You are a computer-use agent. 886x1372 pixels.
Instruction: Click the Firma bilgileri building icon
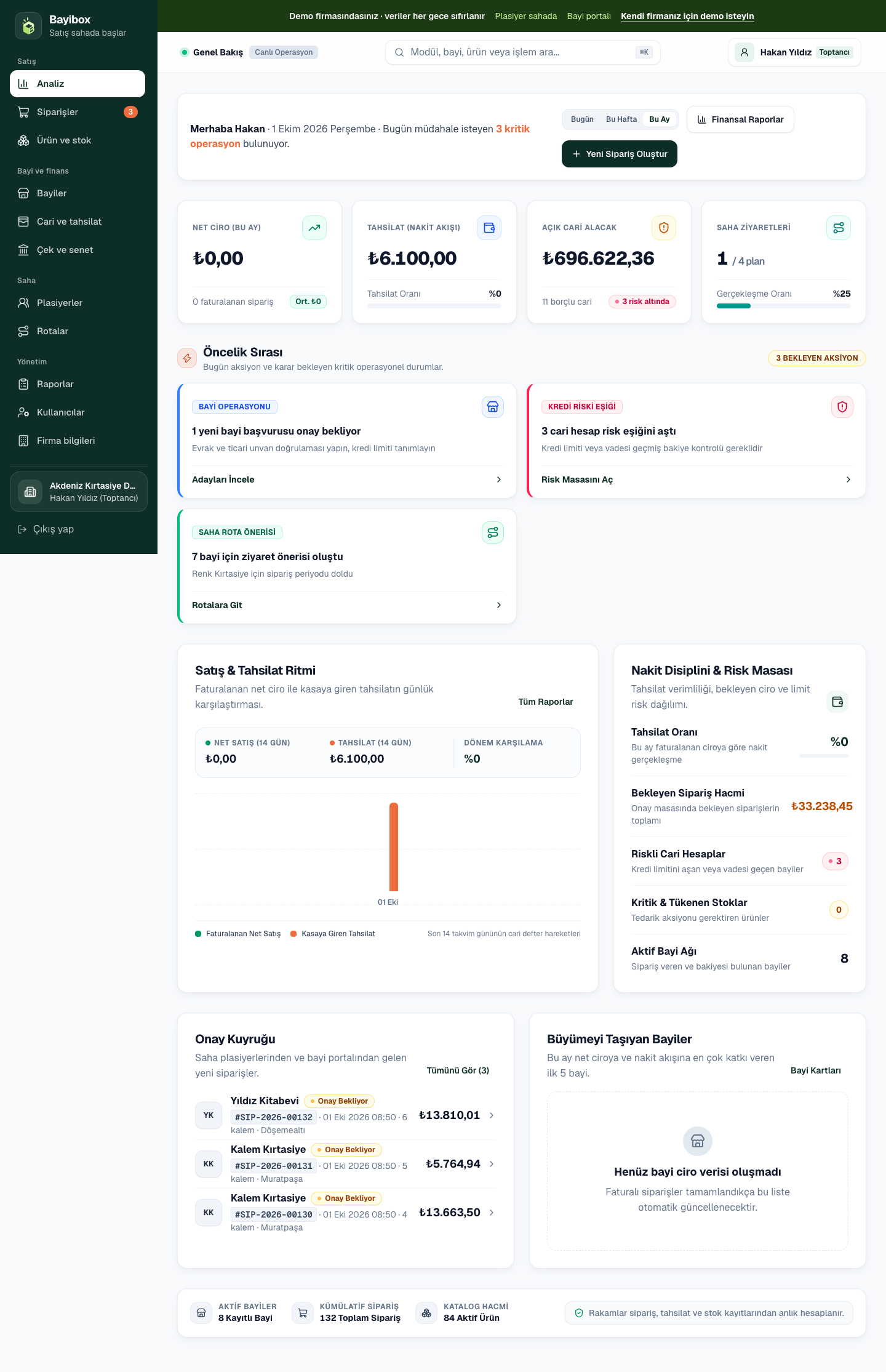tap(23, 441)
